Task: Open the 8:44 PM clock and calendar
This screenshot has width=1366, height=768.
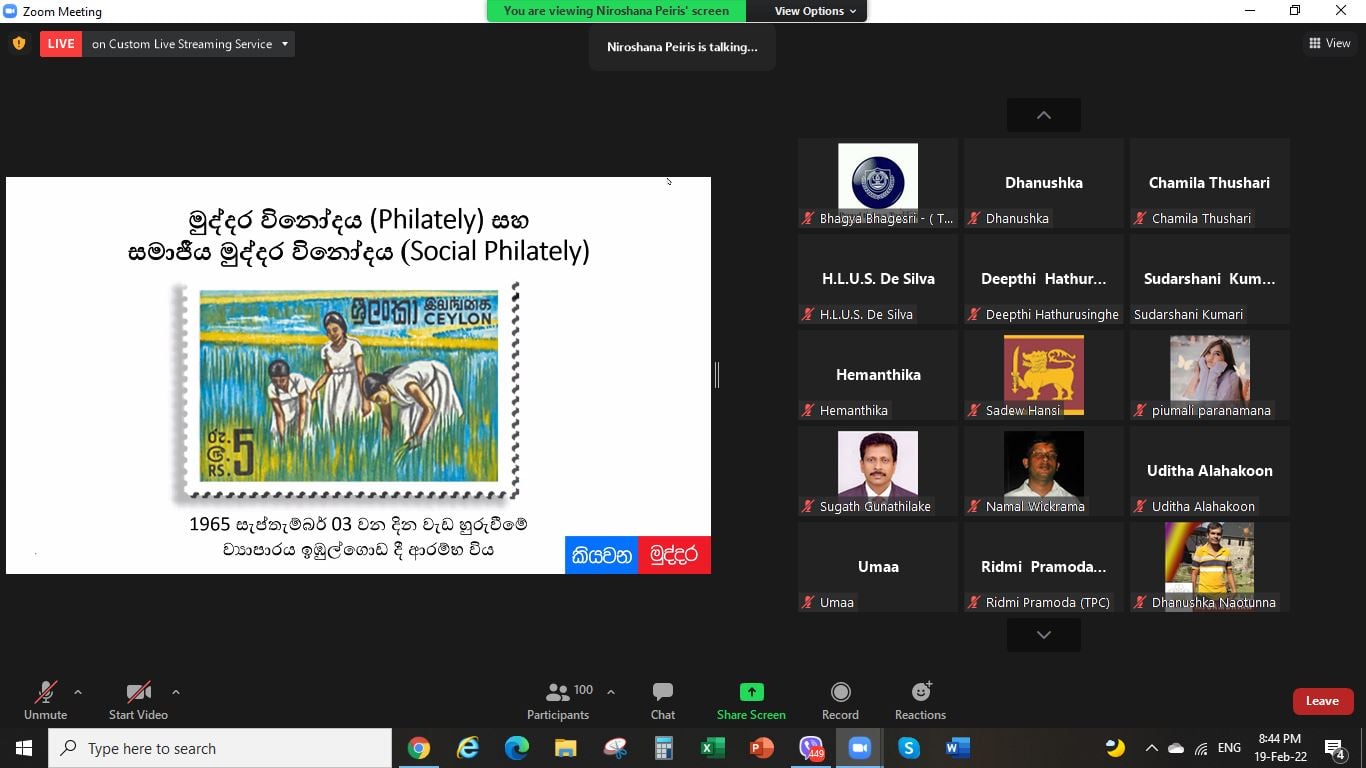Action: (1280, 748)
